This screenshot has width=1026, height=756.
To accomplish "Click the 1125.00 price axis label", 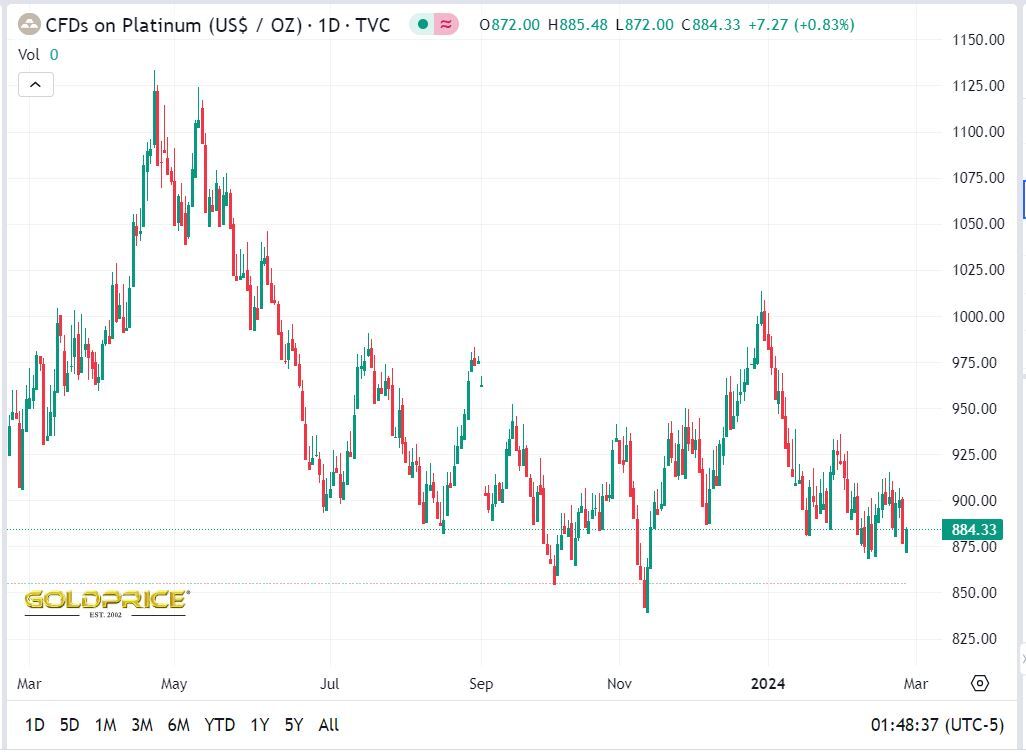I will click(x=978, y=86).
